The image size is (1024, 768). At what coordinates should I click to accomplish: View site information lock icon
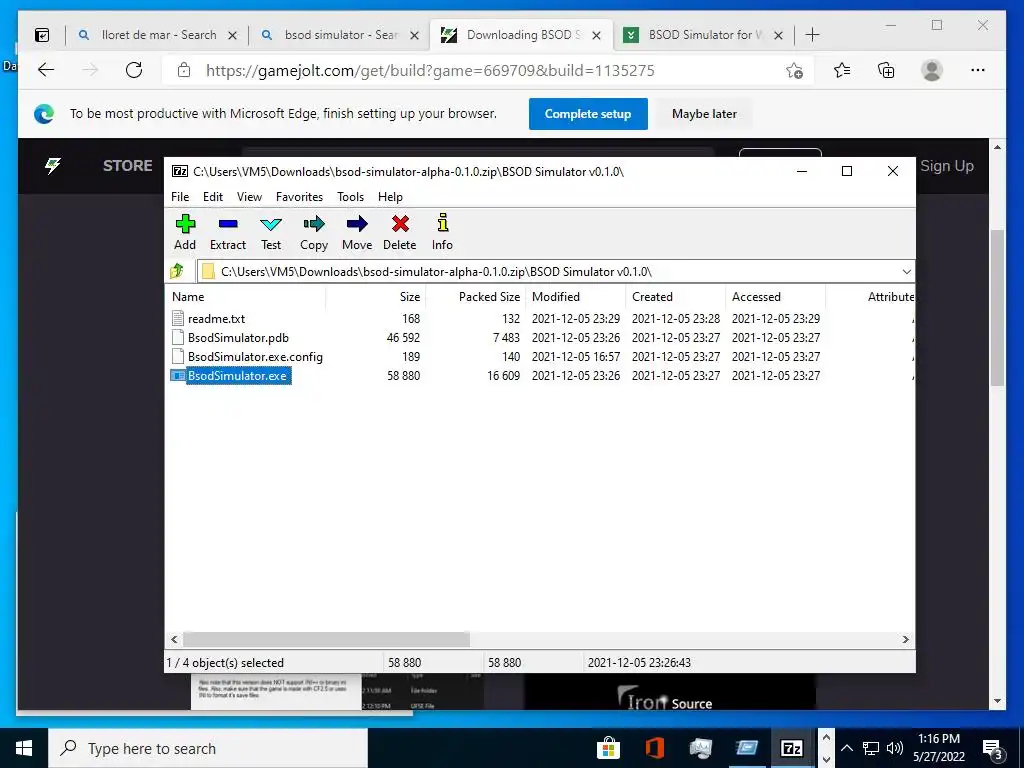coord(184,70)
